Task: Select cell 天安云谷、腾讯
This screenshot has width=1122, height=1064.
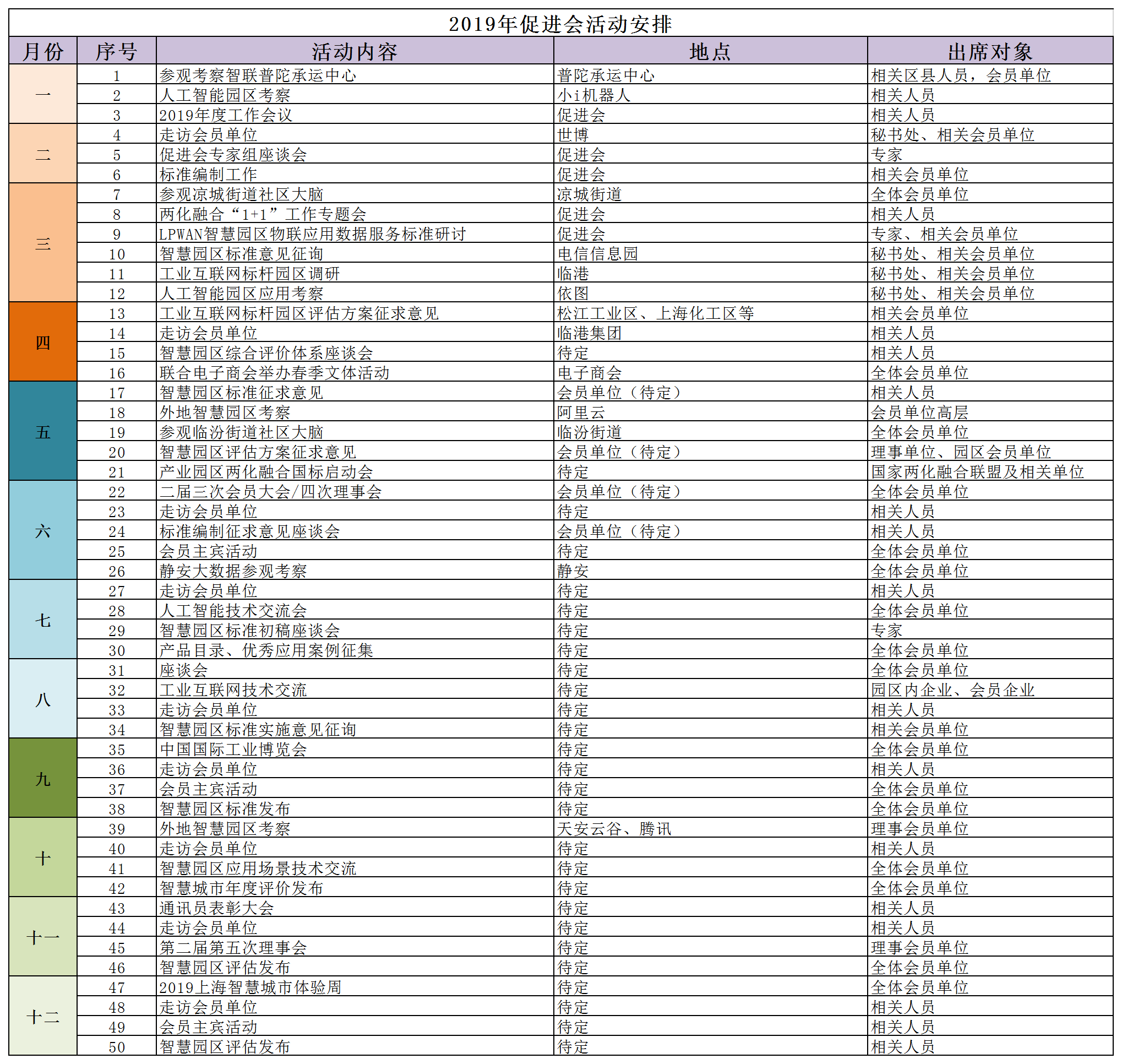Action: pos(710,828)
